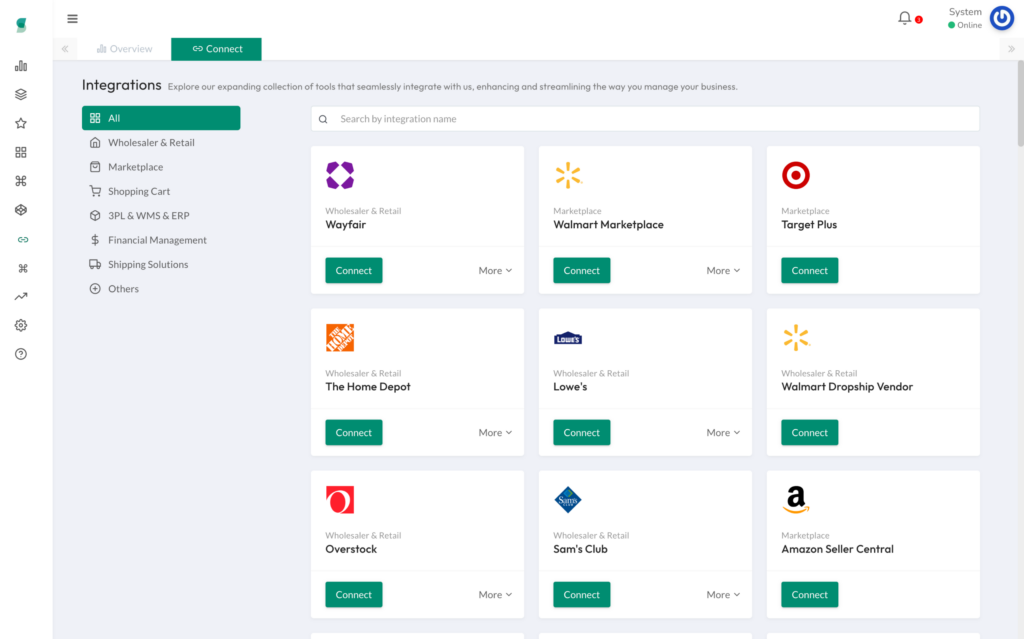Open the notifications bell

pyautogui.click(x=904, y=18)
